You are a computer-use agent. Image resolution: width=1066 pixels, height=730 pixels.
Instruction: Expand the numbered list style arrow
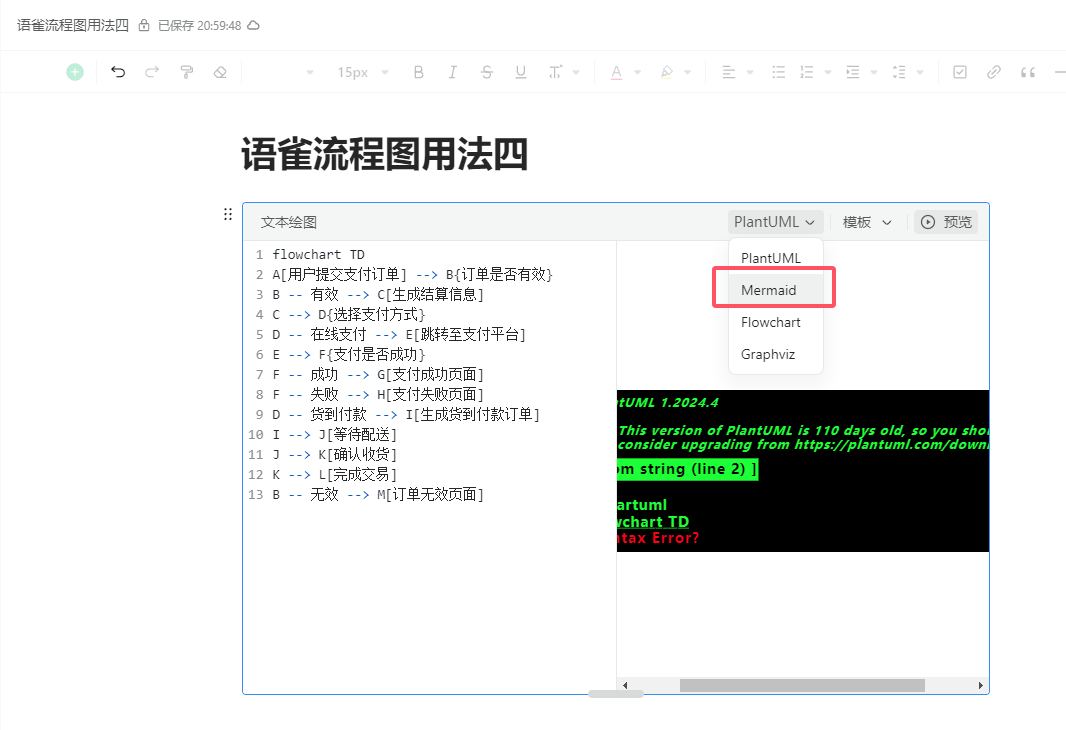coord(828,72)
